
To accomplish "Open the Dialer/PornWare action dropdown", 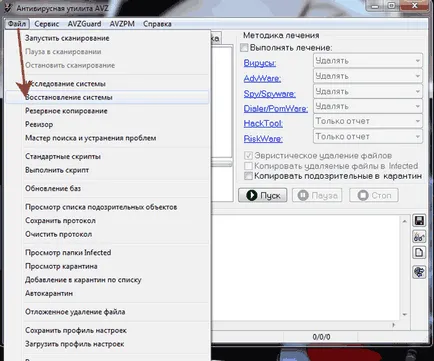I will pyautogui.click(x=368, y=106).
